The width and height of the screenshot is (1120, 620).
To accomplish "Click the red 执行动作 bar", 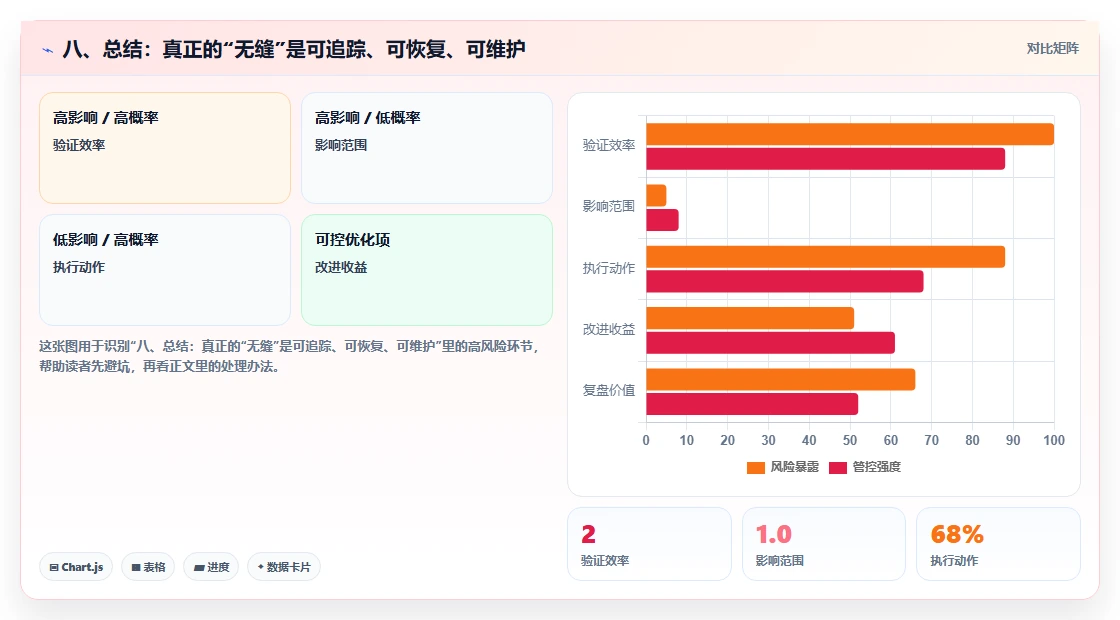I will pyautogui.click(x=785, y=281).
